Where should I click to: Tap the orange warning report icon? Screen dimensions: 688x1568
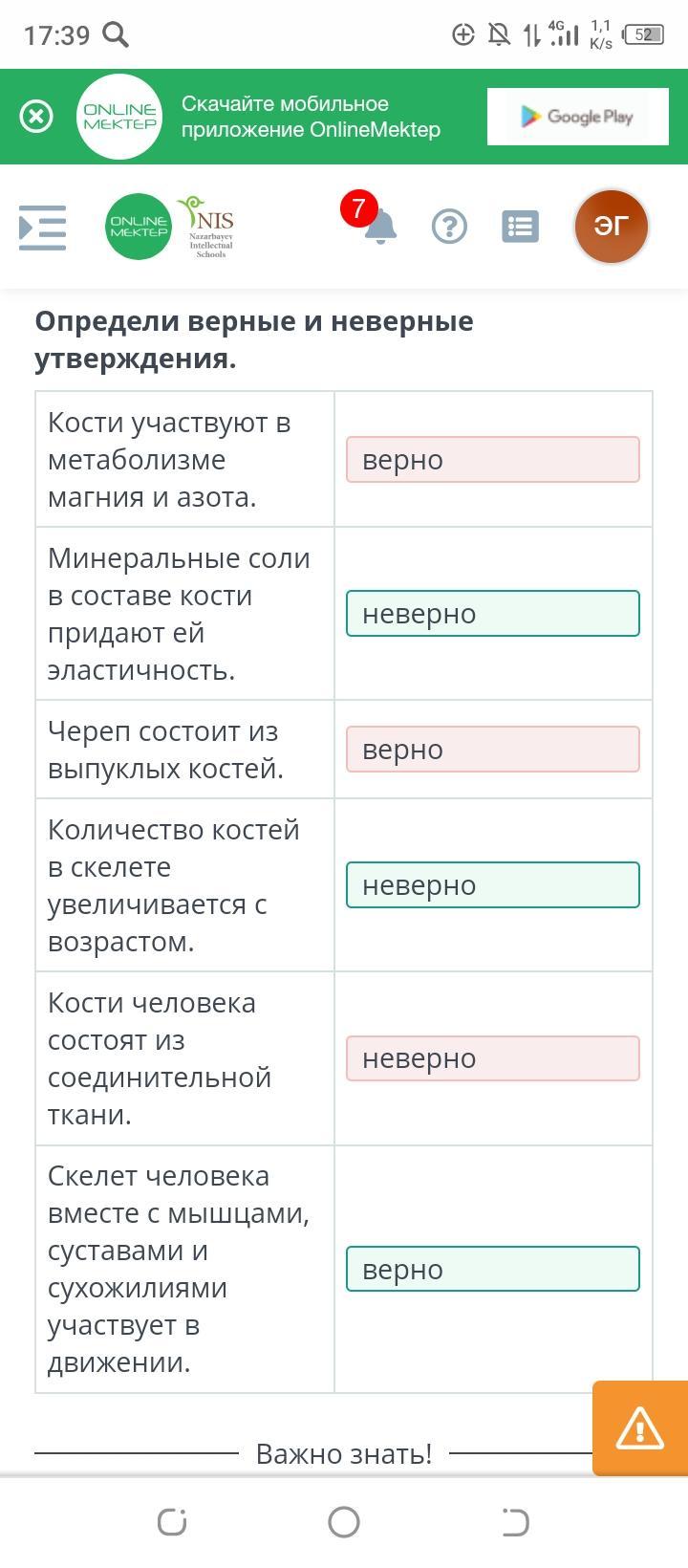tap(640, 1428)
